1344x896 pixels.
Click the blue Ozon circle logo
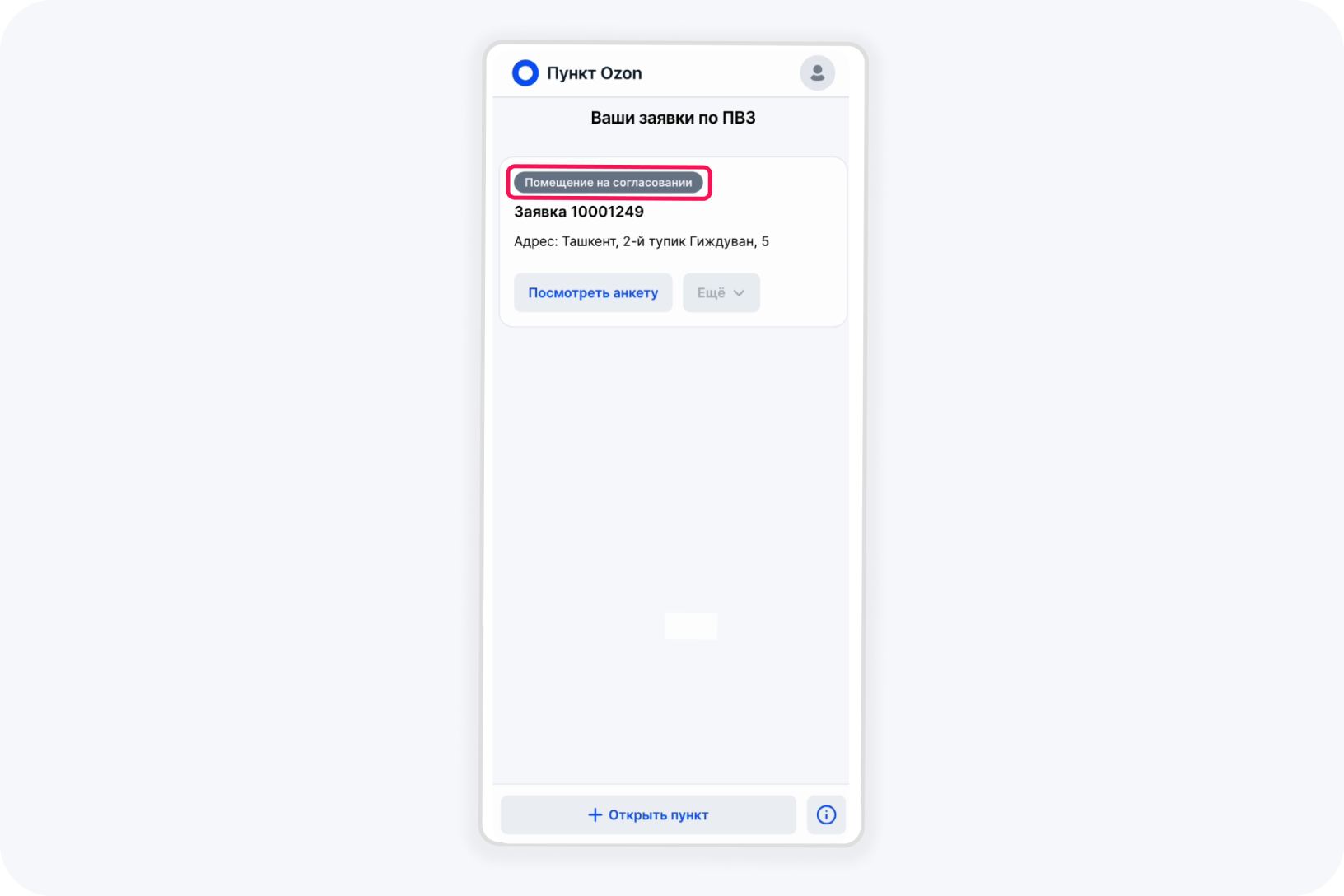(x=525, y=73)
